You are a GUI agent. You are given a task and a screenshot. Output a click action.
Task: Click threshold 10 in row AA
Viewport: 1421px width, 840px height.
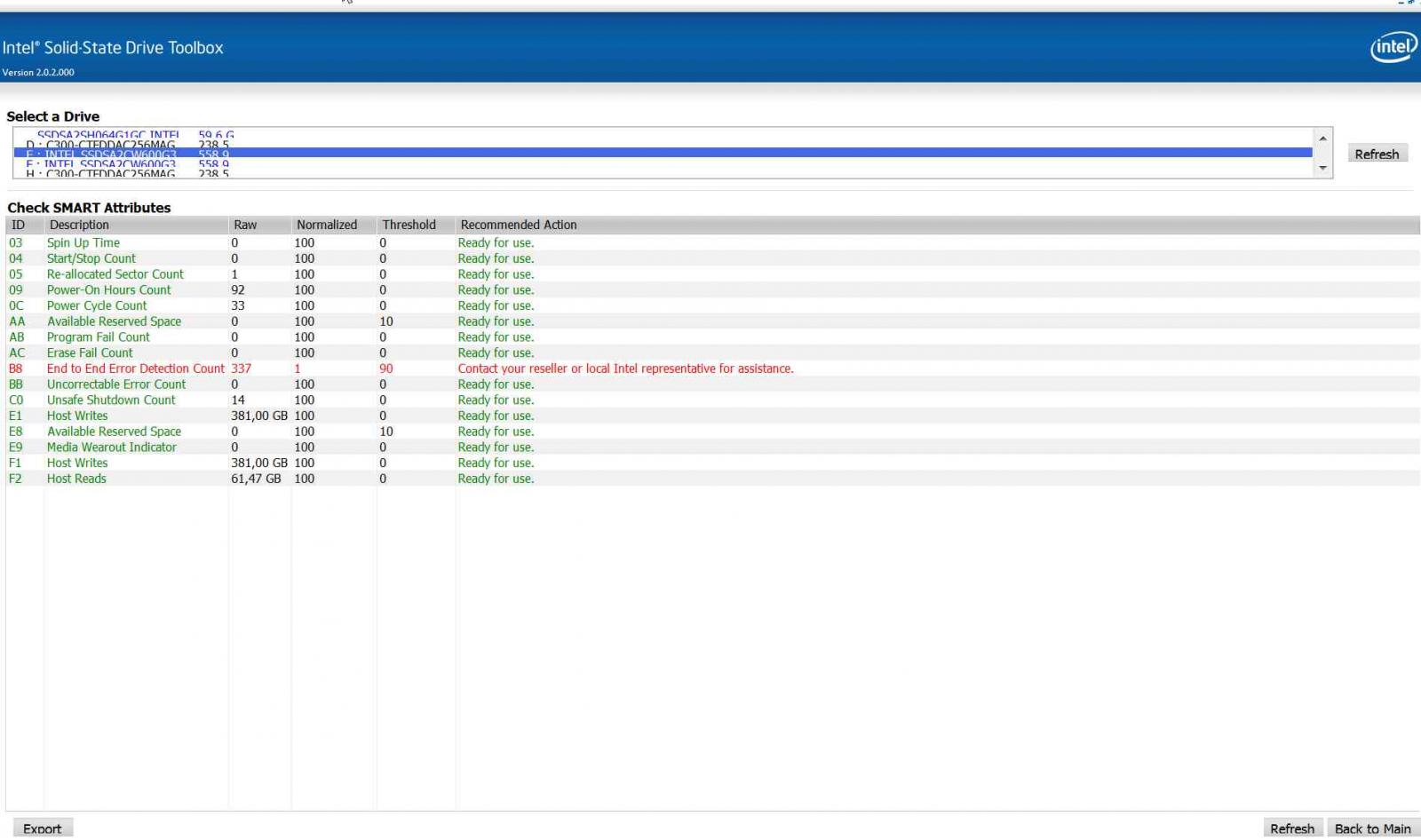pos(386,321)
